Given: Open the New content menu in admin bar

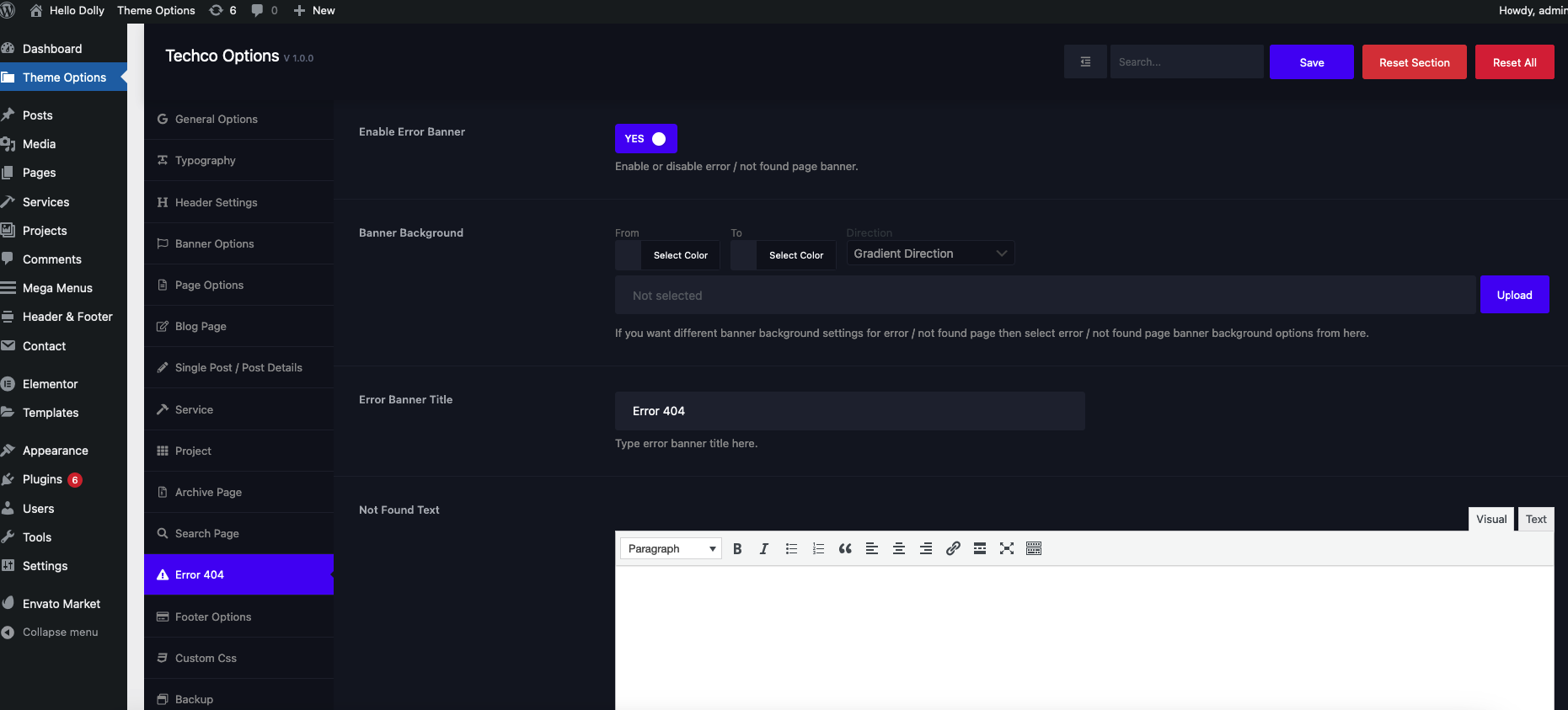Looking at the screenshot, I should 314,11.
